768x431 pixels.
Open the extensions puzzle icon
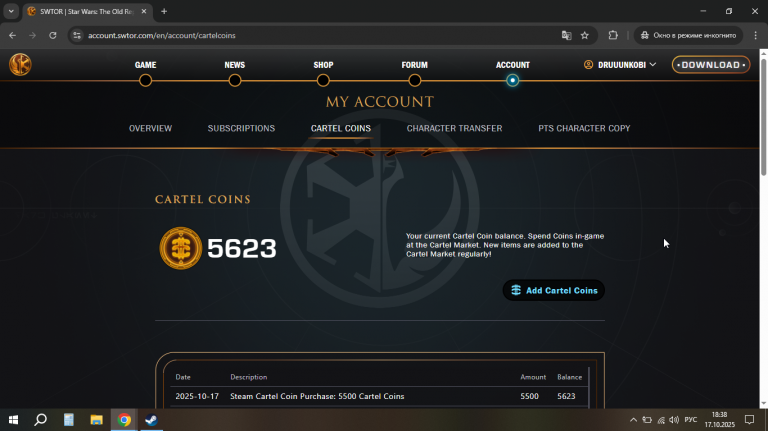click(x=613, y=35)
